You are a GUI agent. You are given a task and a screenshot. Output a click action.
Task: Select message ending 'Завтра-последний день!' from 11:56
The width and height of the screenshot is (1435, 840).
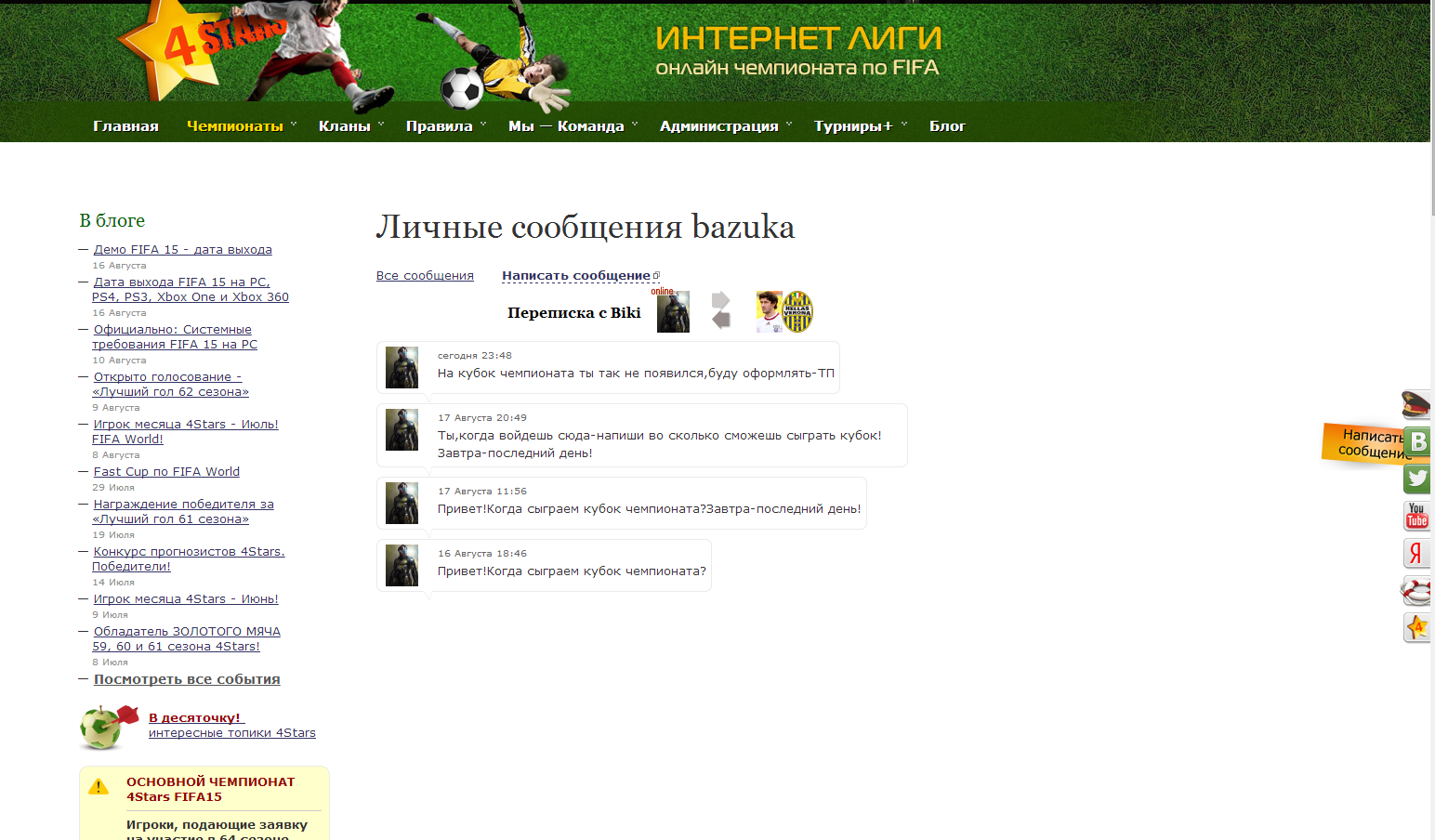pos(650,509)
